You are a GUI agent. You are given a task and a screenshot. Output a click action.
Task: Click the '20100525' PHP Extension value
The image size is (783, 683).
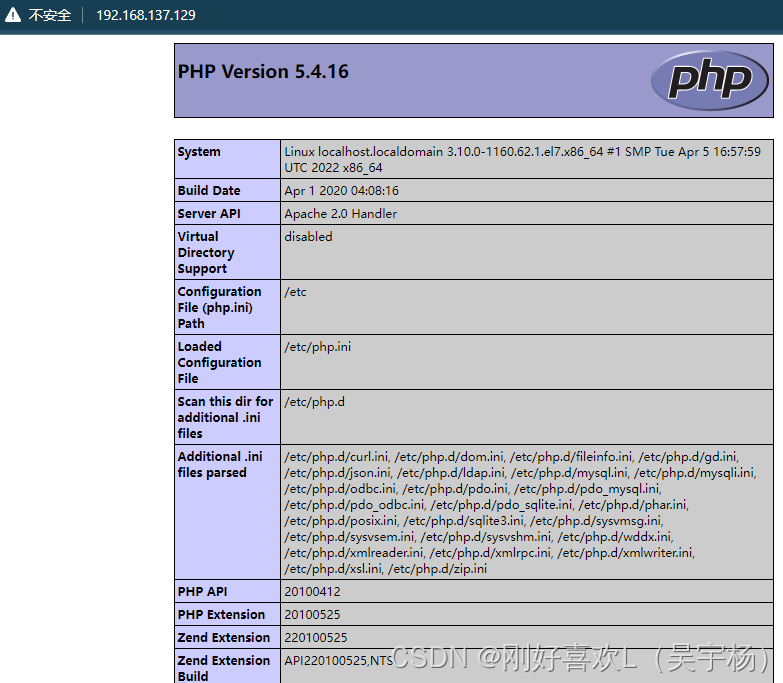pos(312,614)
